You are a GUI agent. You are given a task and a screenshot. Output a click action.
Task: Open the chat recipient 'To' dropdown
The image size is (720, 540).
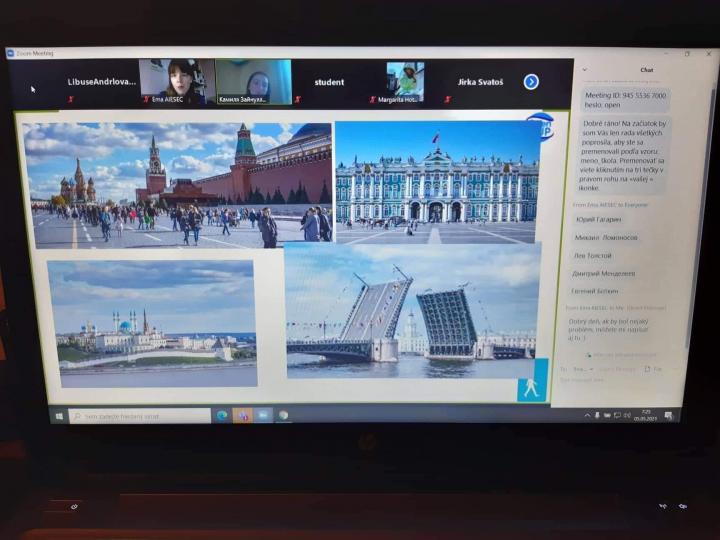point(583,369)
